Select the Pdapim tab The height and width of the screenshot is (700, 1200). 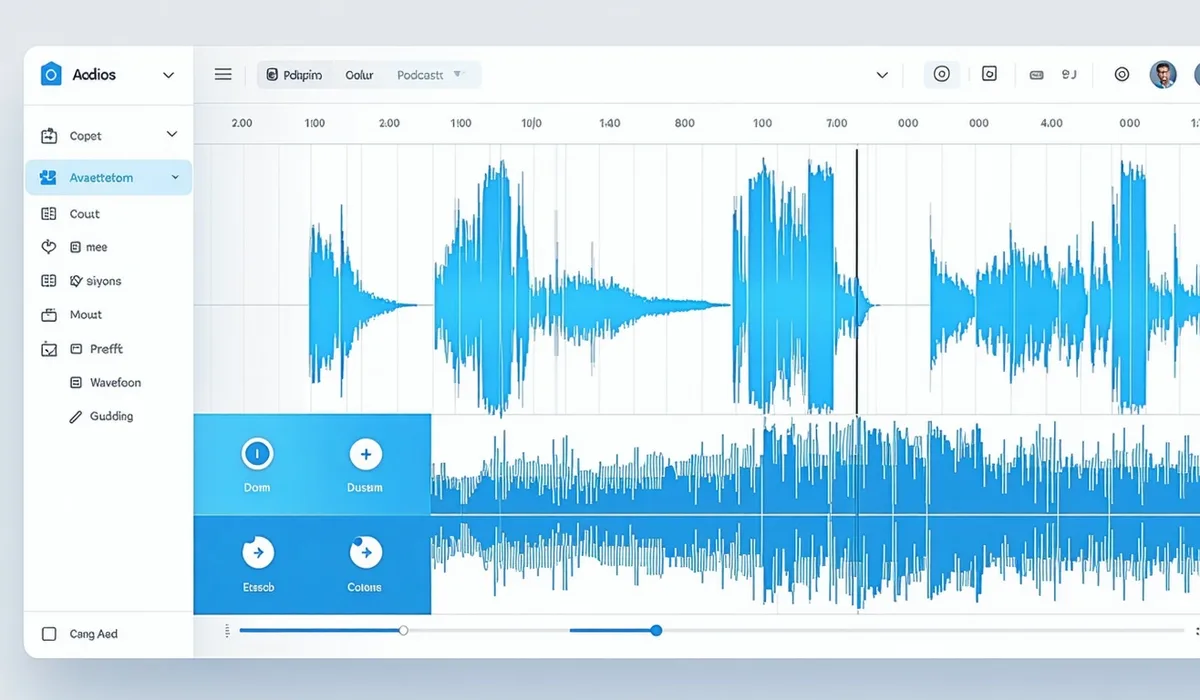tap(294, 75)
